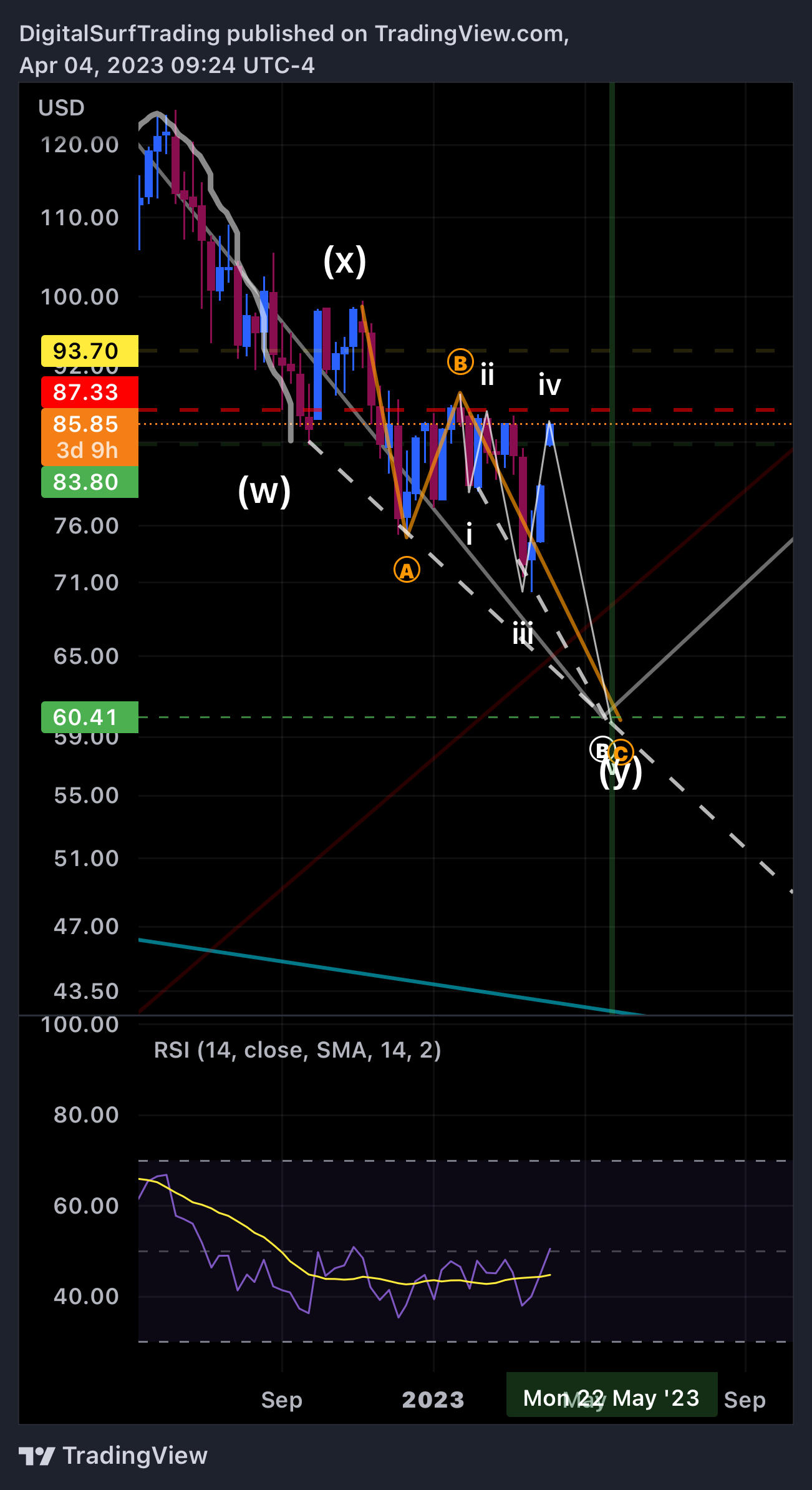Select the orange circled B wave label

point(460,363)
